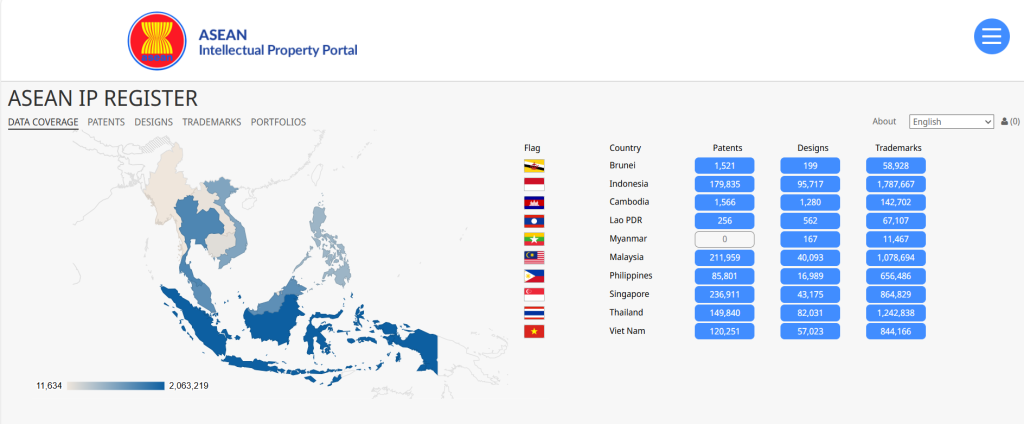Open Viet Nam patents count 120,251
The width and height of the screenshot is (1024, 424).
point(724,331)
